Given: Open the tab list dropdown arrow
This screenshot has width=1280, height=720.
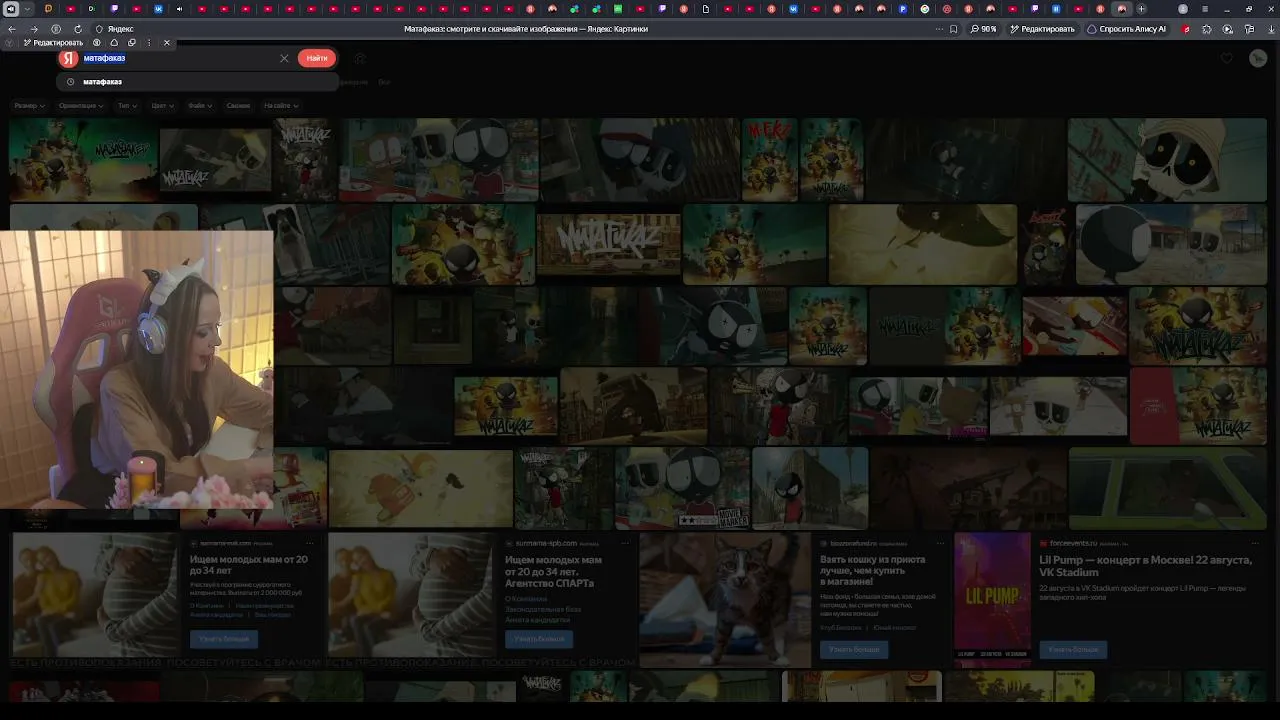Looking at the screenshot, I should click(27, 9).
